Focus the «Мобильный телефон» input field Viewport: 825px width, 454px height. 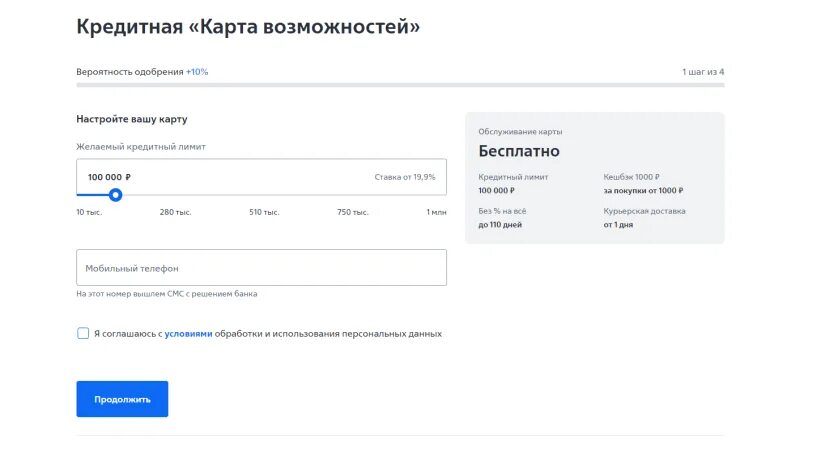[261, 268]
